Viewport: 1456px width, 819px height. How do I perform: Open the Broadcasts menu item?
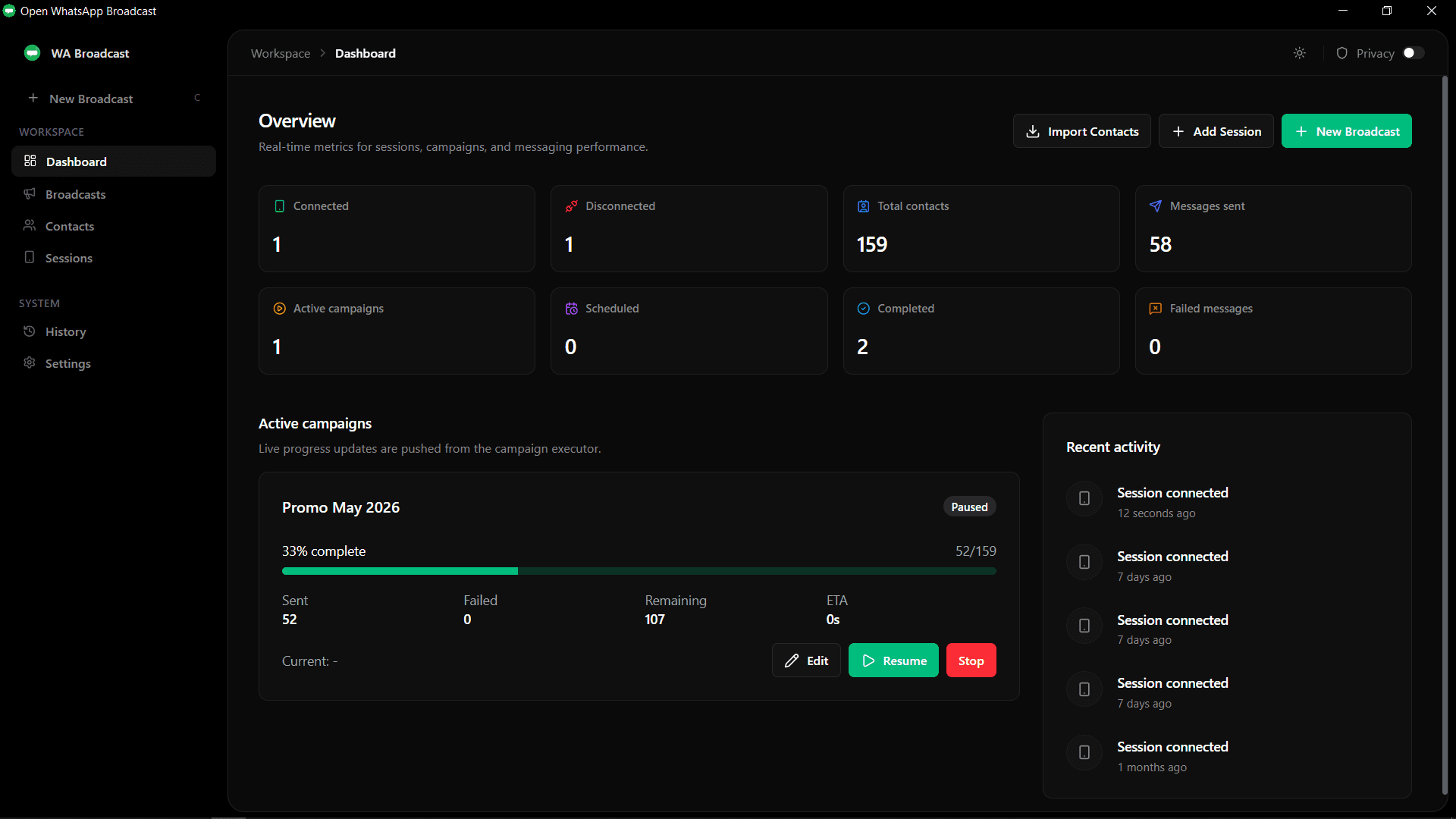114,194
